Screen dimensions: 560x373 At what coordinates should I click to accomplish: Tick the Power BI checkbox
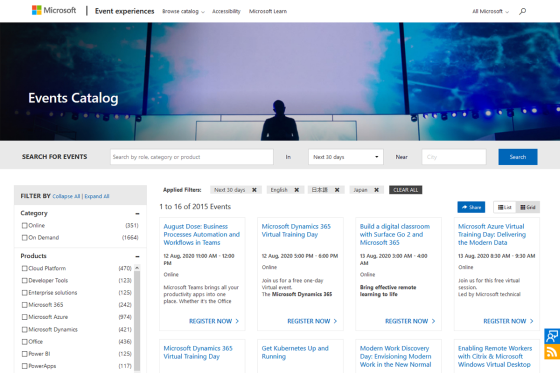coord(25,354)
